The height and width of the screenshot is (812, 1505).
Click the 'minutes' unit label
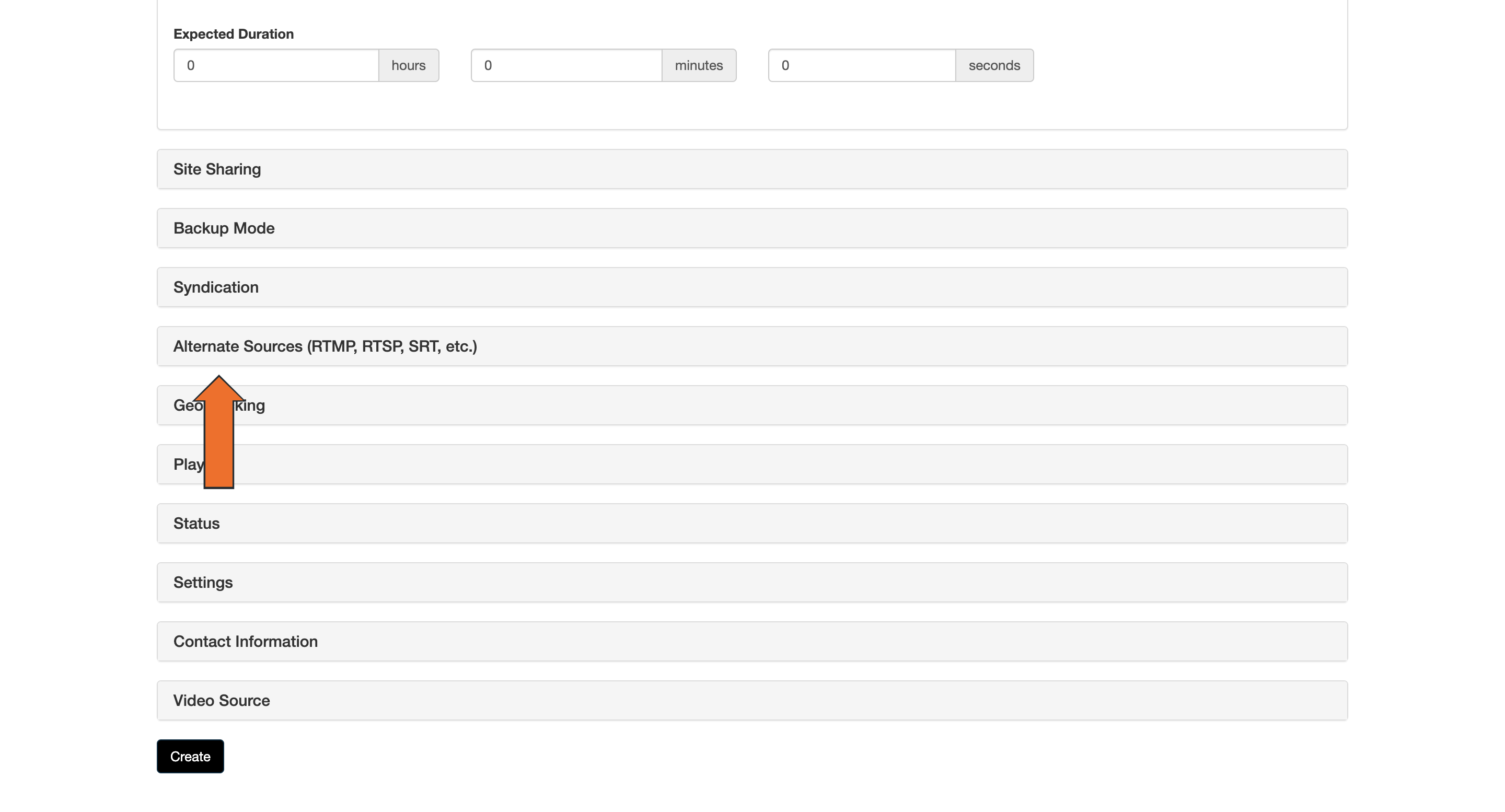[x=699, y=65]
